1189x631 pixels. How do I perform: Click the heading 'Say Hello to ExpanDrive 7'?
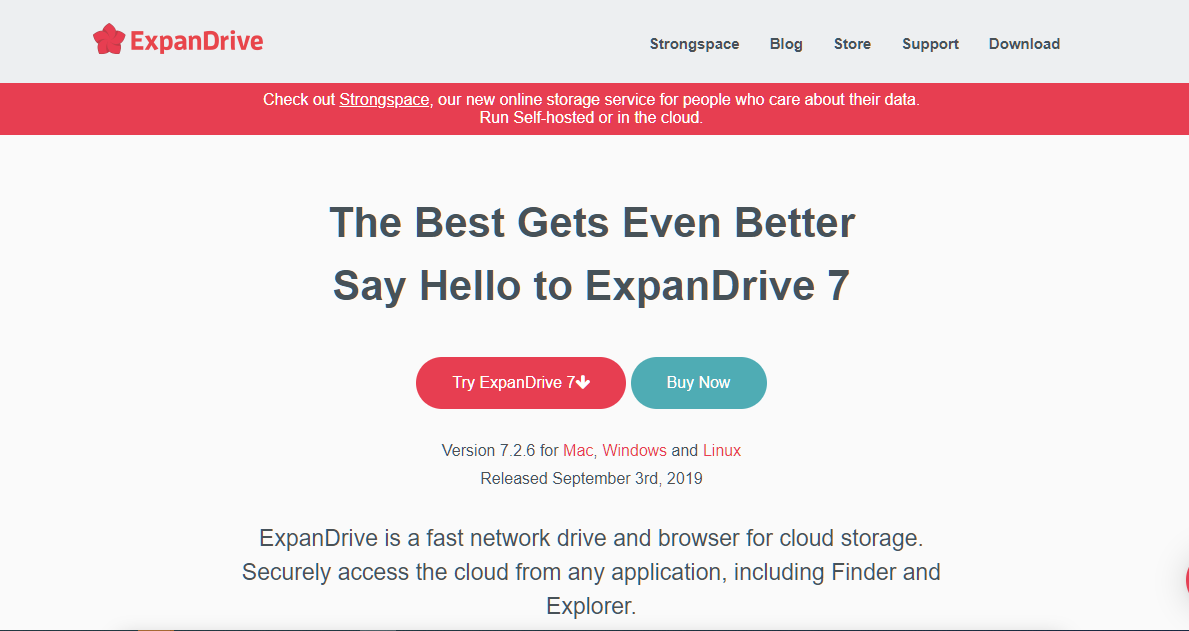591,286
